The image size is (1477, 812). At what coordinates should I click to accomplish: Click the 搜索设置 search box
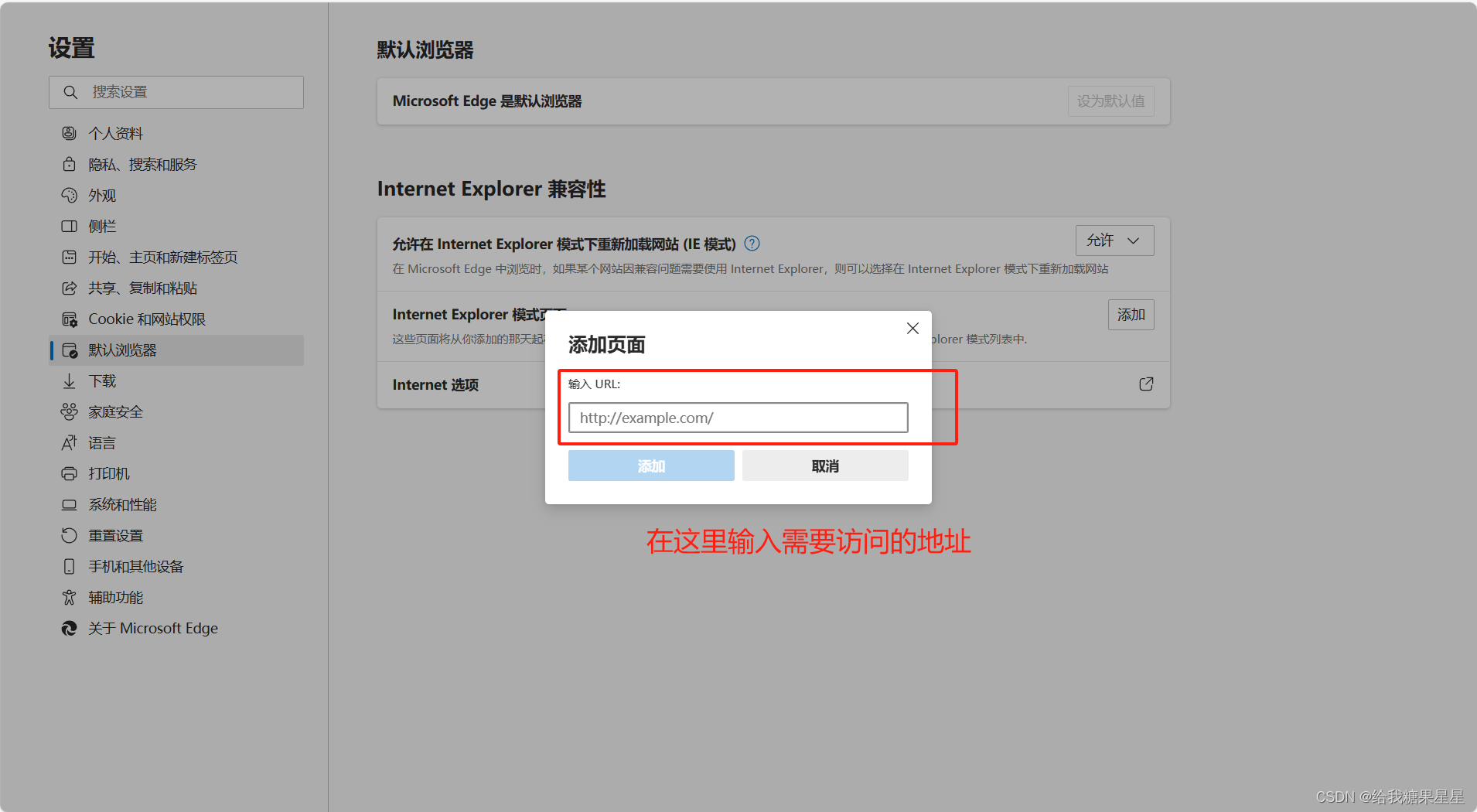[x=176, y=92]
